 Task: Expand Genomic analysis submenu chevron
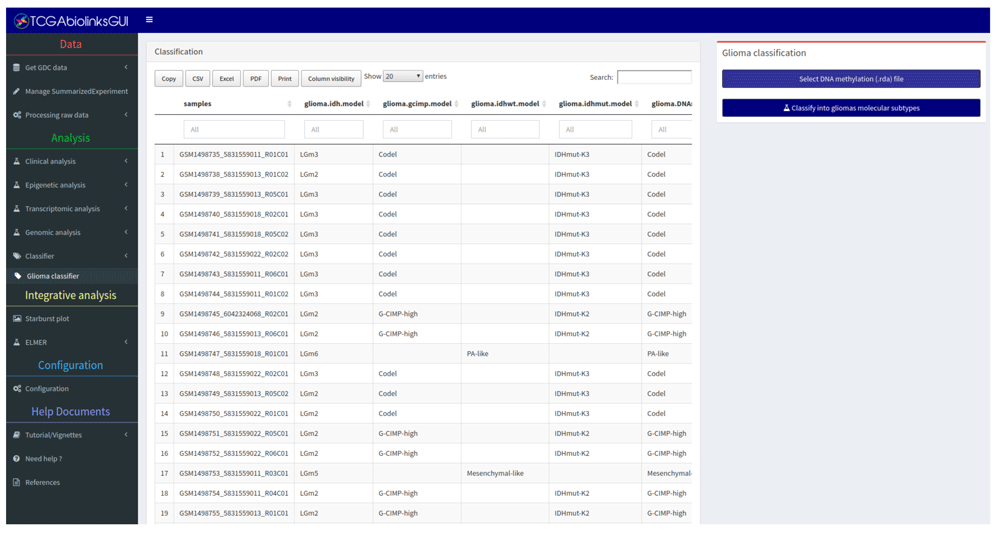click(x=126, y=232)
